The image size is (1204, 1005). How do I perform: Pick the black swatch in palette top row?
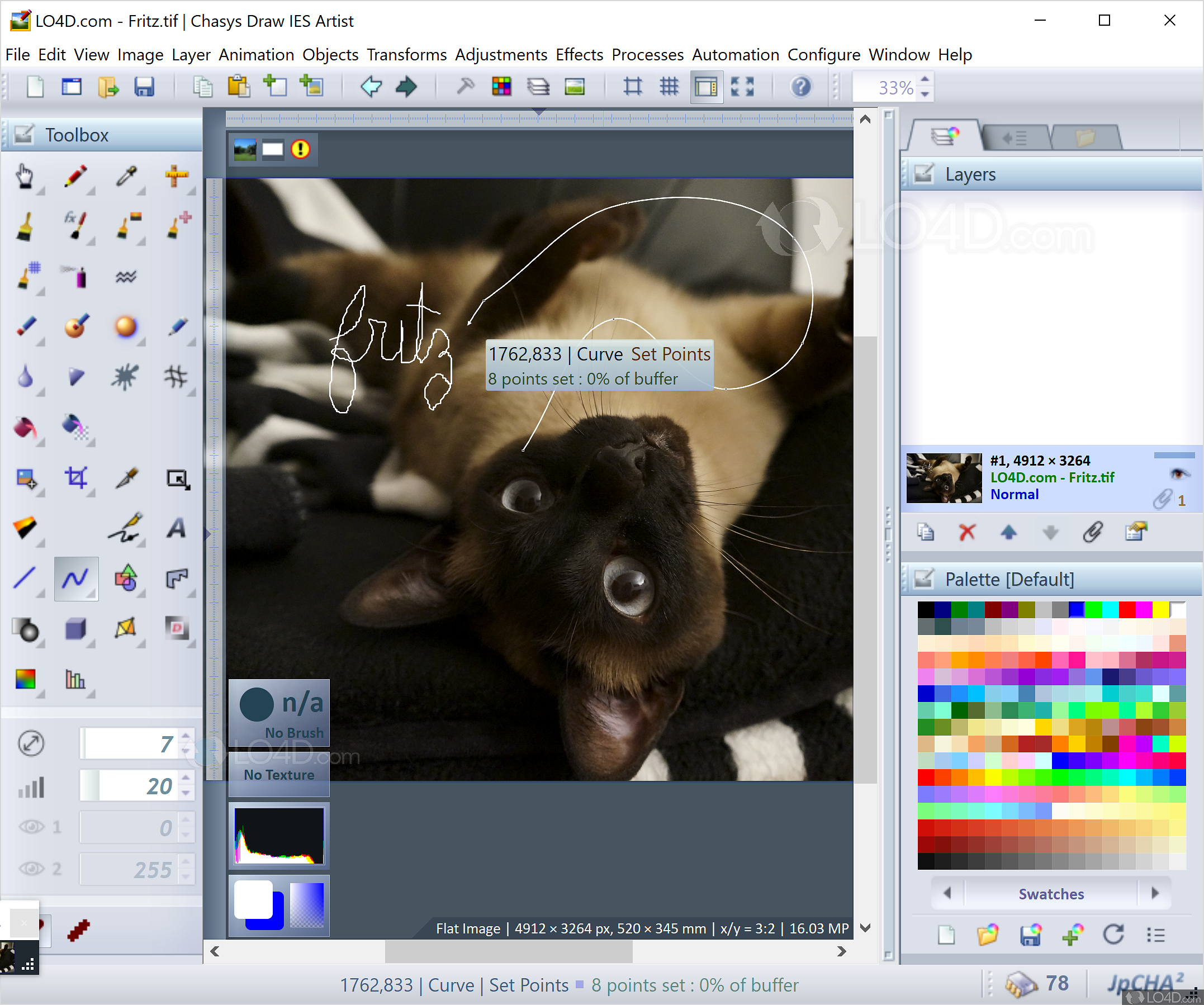[x=926, y=609]
